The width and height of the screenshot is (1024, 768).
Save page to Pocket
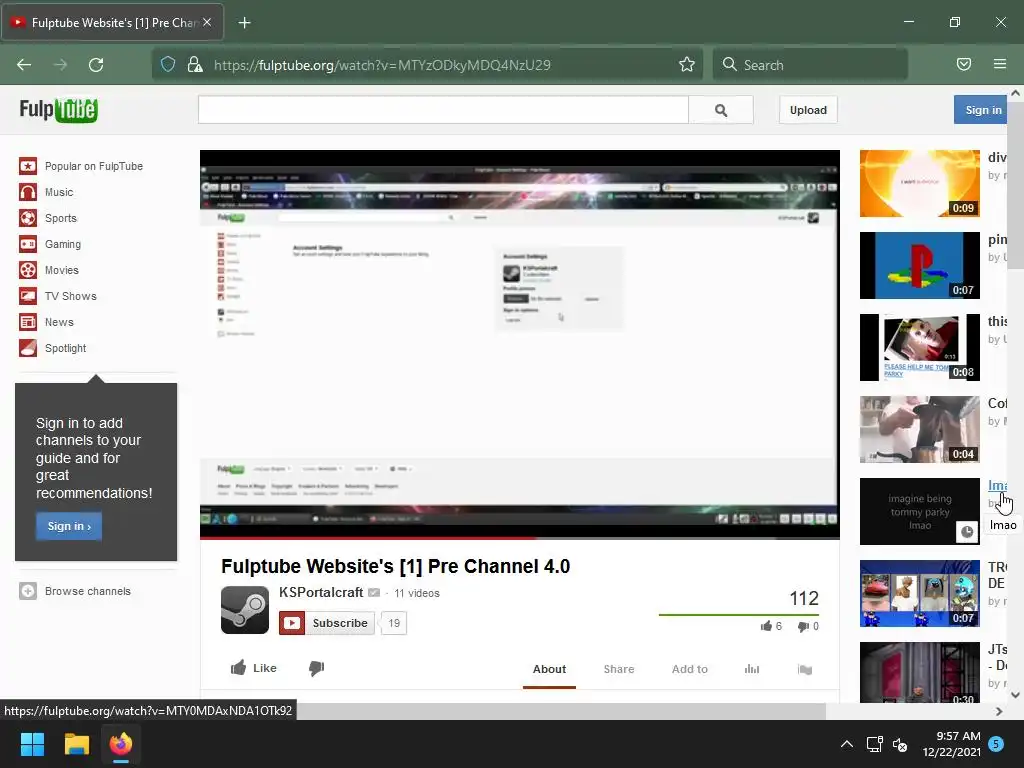[964, 64]
